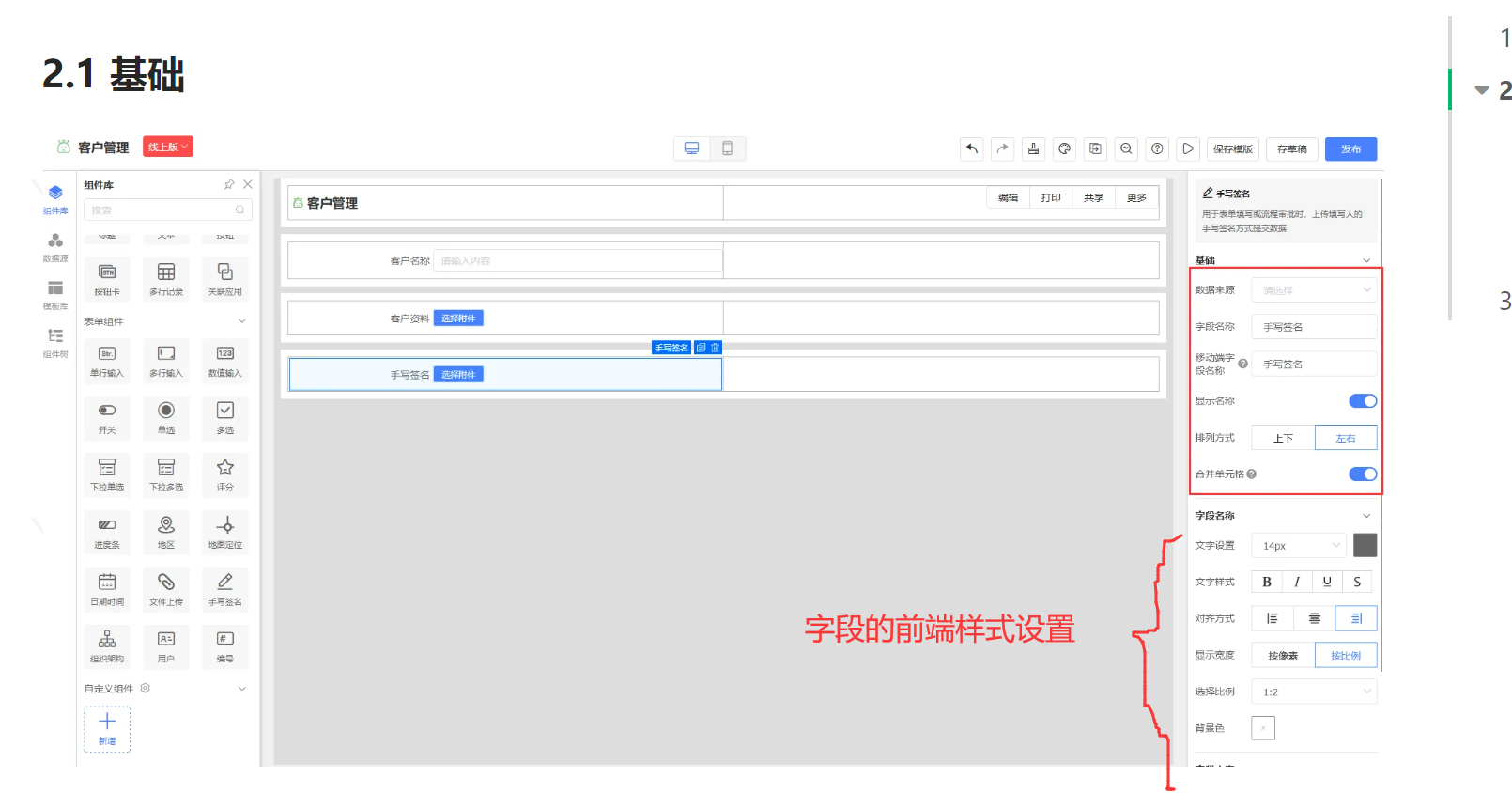Viewport: 1512px width, 793px height.
Task: Toggle underline text style
Action: tap(1327, 582)
